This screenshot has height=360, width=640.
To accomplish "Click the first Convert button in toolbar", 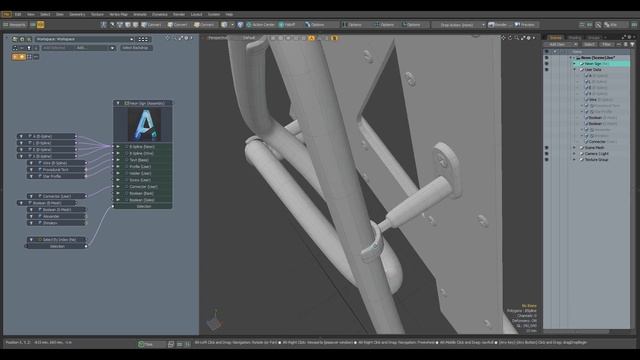I will (x=151, y=25).
